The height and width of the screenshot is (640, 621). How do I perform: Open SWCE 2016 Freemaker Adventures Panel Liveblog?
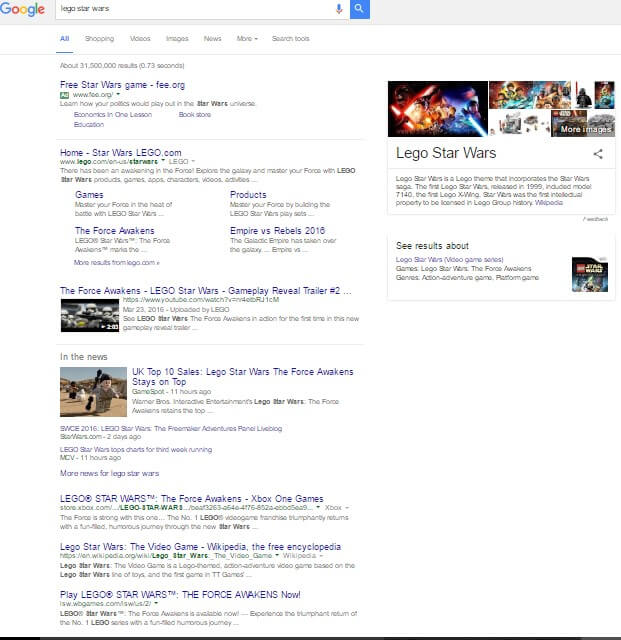tap(171, 428)
